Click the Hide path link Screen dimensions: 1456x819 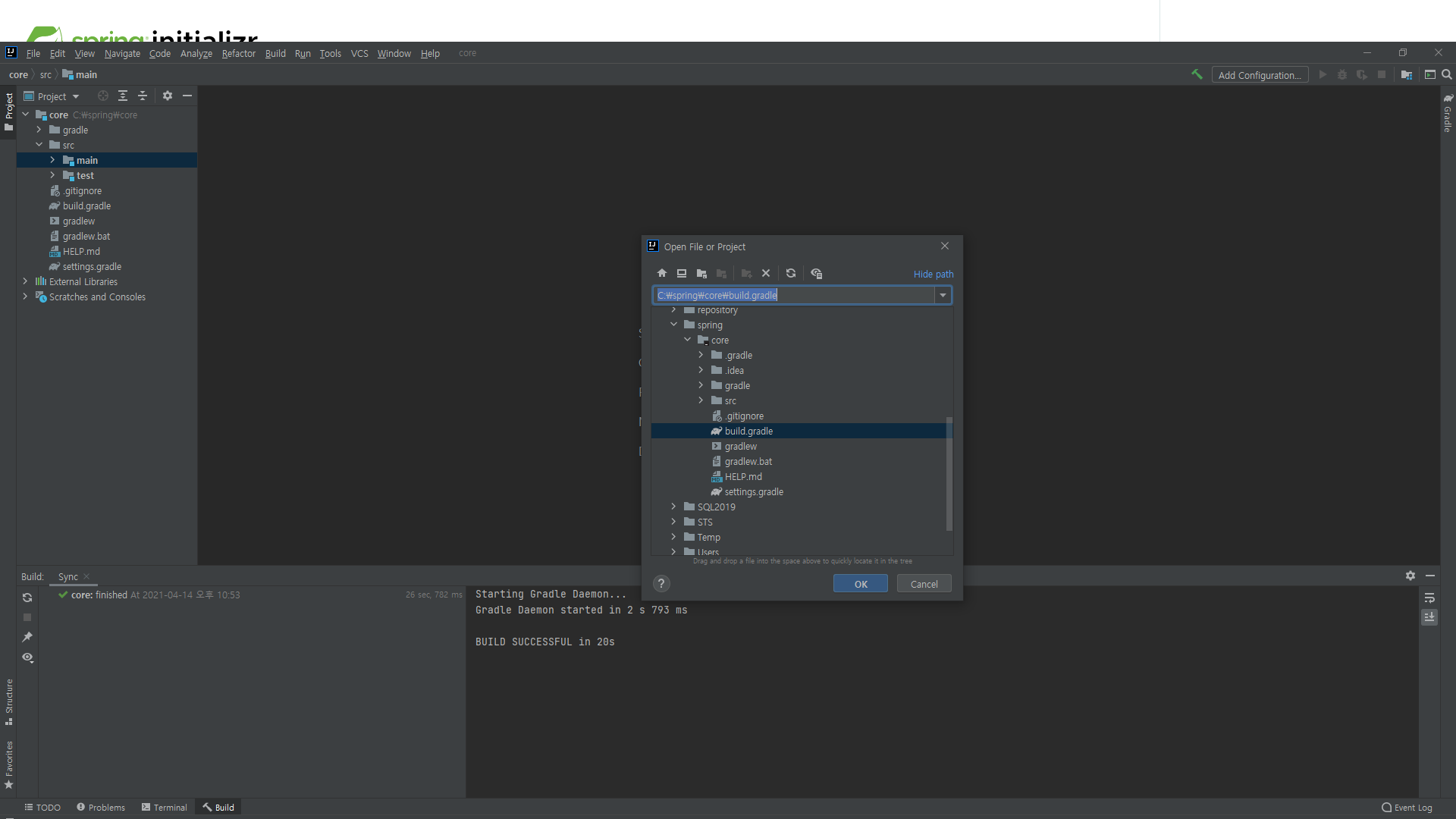pyautogui.click(x=934, y=275)
